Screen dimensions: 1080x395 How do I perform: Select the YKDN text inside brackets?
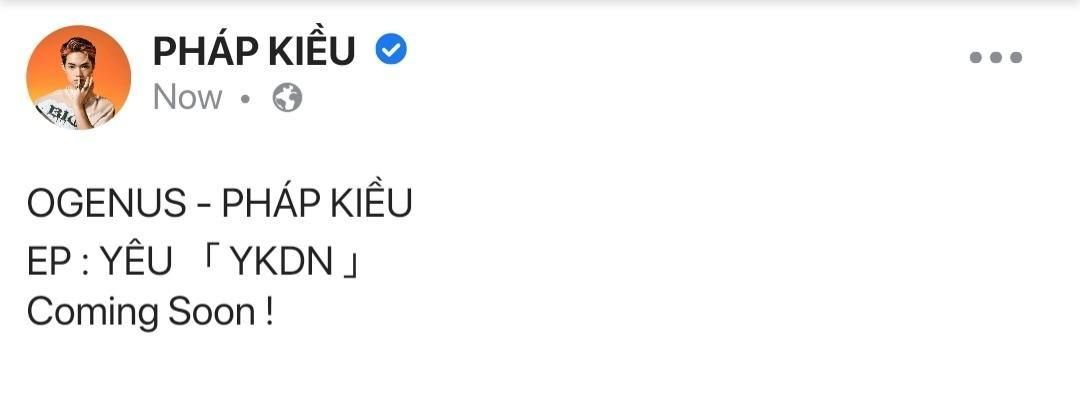(281, 263)
